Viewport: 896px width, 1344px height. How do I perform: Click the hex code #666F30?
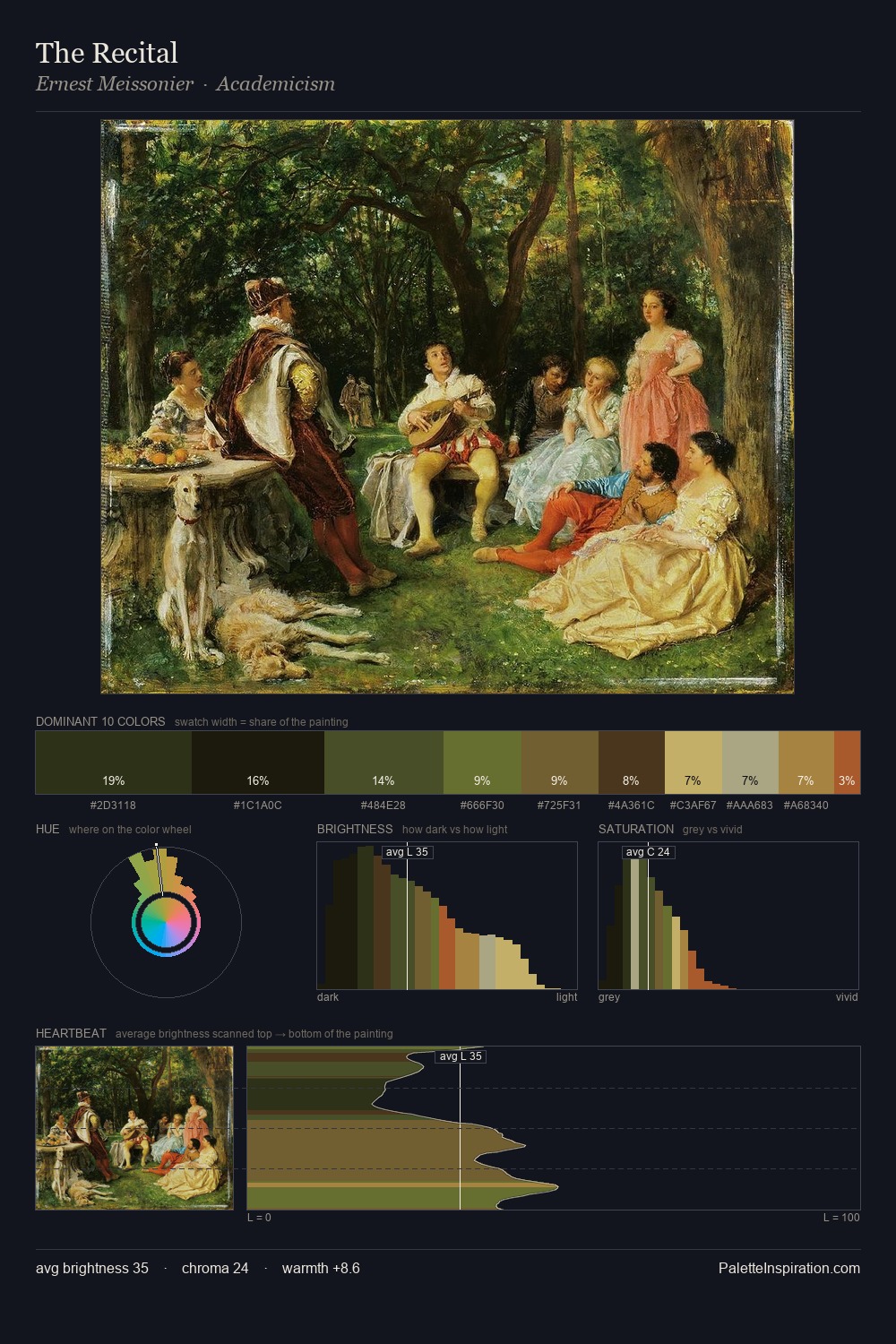[482, 806]
